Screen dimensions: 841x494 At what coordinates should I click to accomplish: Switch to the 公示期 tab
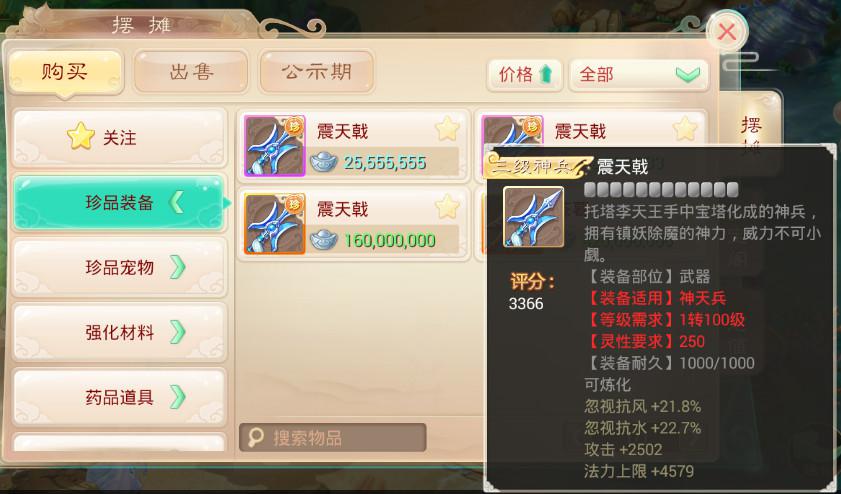[x=317, y=72]
